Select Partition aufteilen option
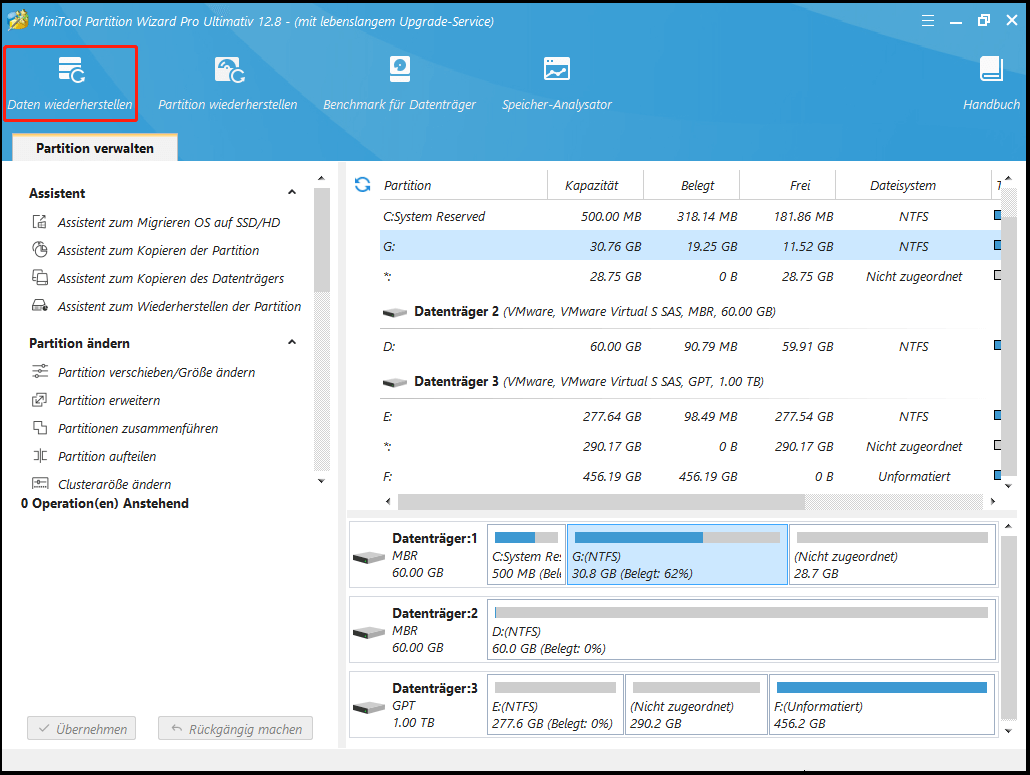Viewport: 1030px width, 775px height. pyautogui.click(x=107, y=456)
